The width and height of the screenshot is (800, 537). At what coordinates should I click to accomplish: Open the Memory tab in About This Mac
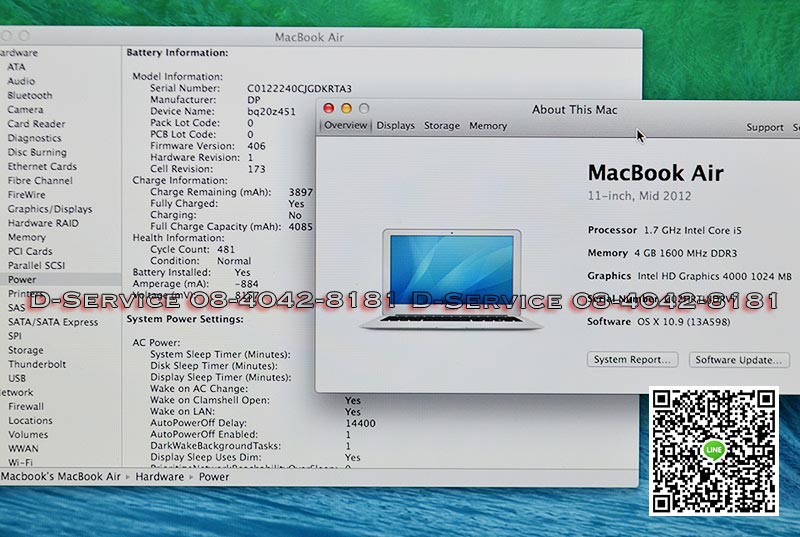pos(488,125)
